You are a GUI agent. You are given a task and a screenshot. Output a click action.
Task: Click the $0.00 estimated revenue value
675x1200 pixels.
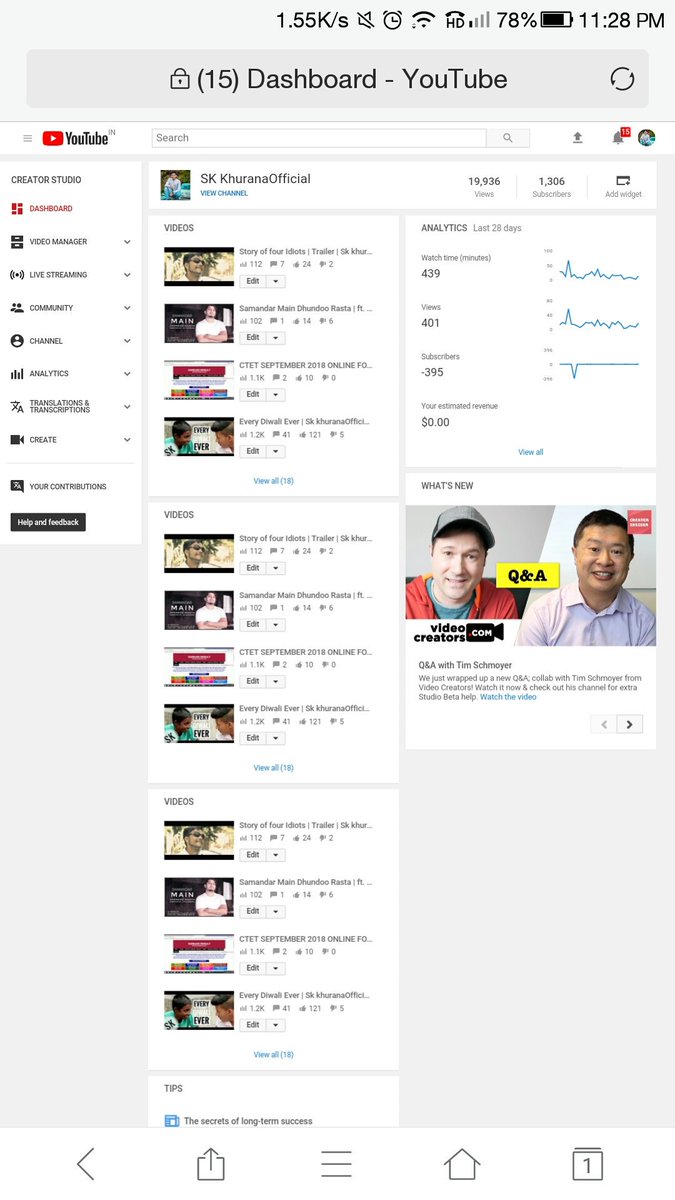click(x=436, y=423)
